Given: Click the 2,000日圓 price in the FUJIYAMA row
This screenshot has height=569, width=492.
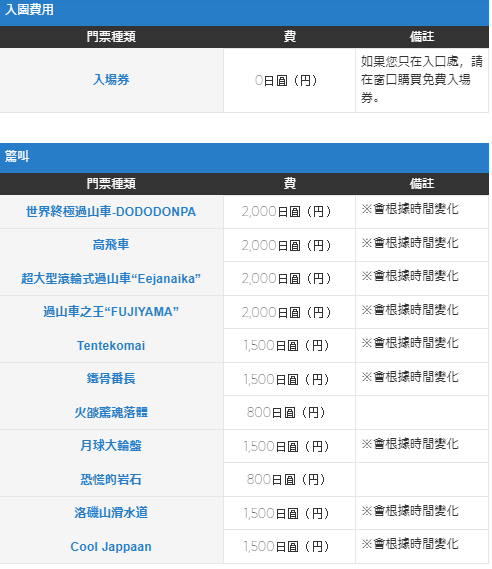Looking at the screenshot, I should pyautogui.click(x=287, y=312).
